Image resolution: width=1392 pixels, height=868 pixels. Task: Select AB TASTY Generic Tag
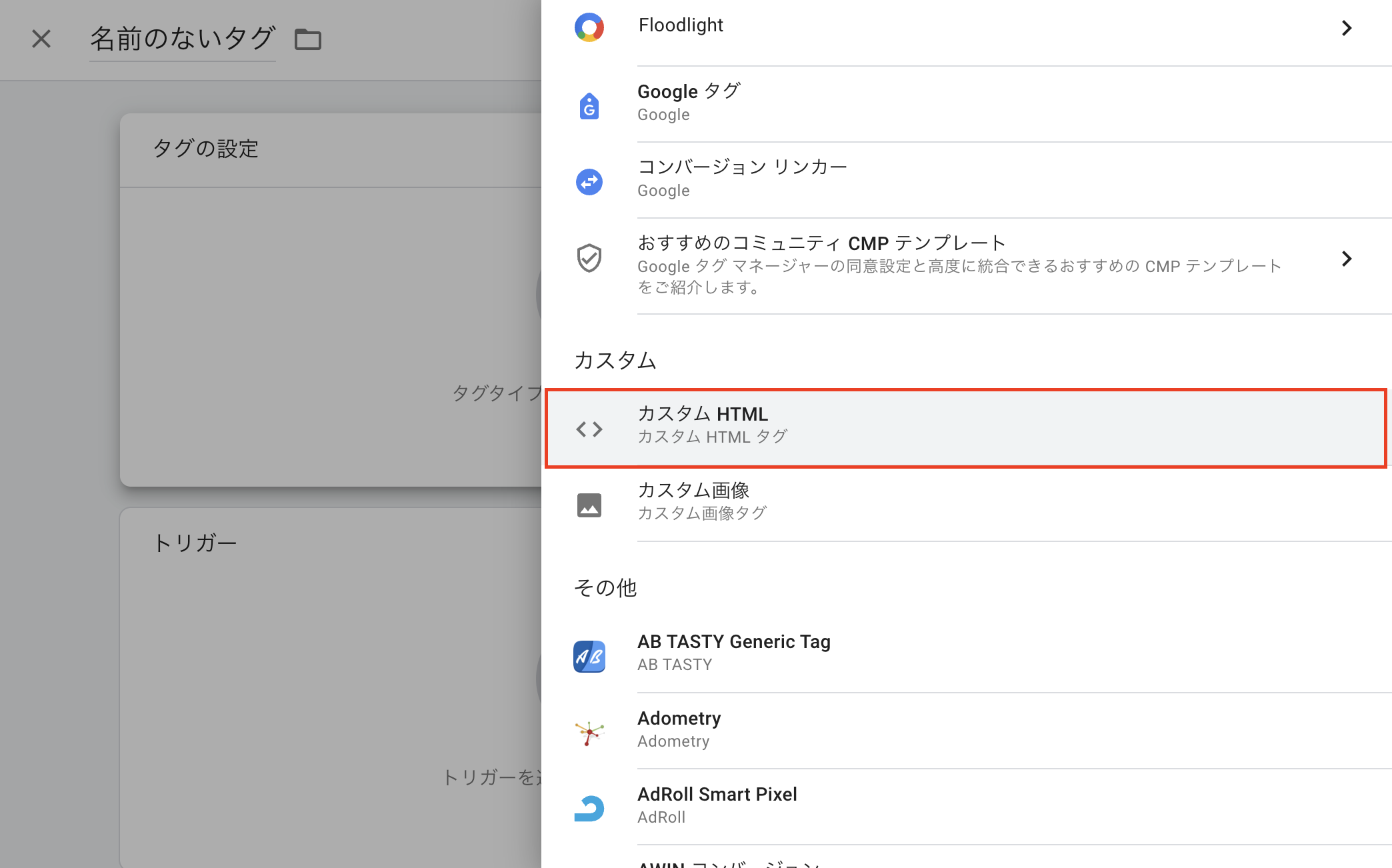pyautogui.click(x=967, y=655)
